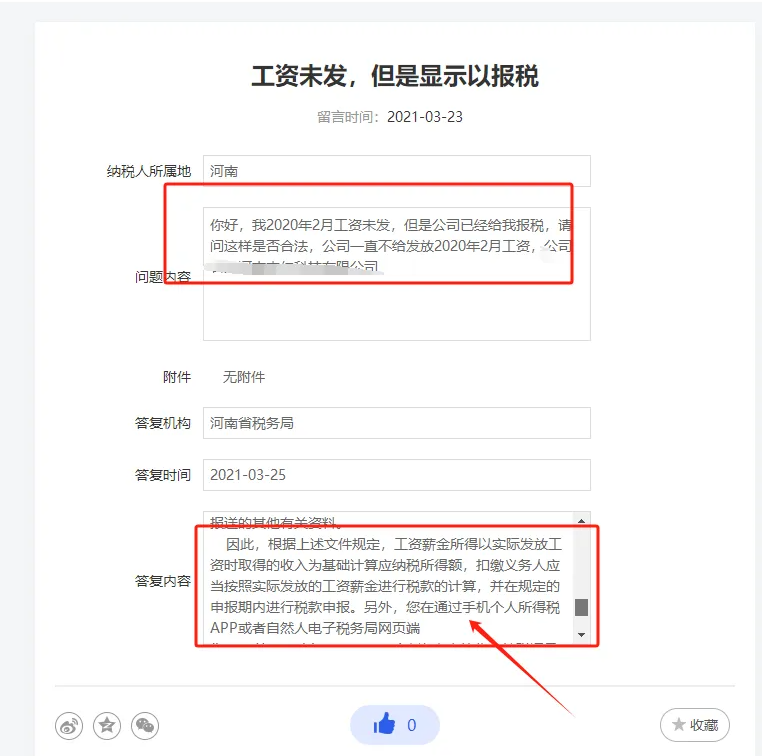Click the 答复时间 field 2021-03-25
762x756 pixels.
(397, 475)
